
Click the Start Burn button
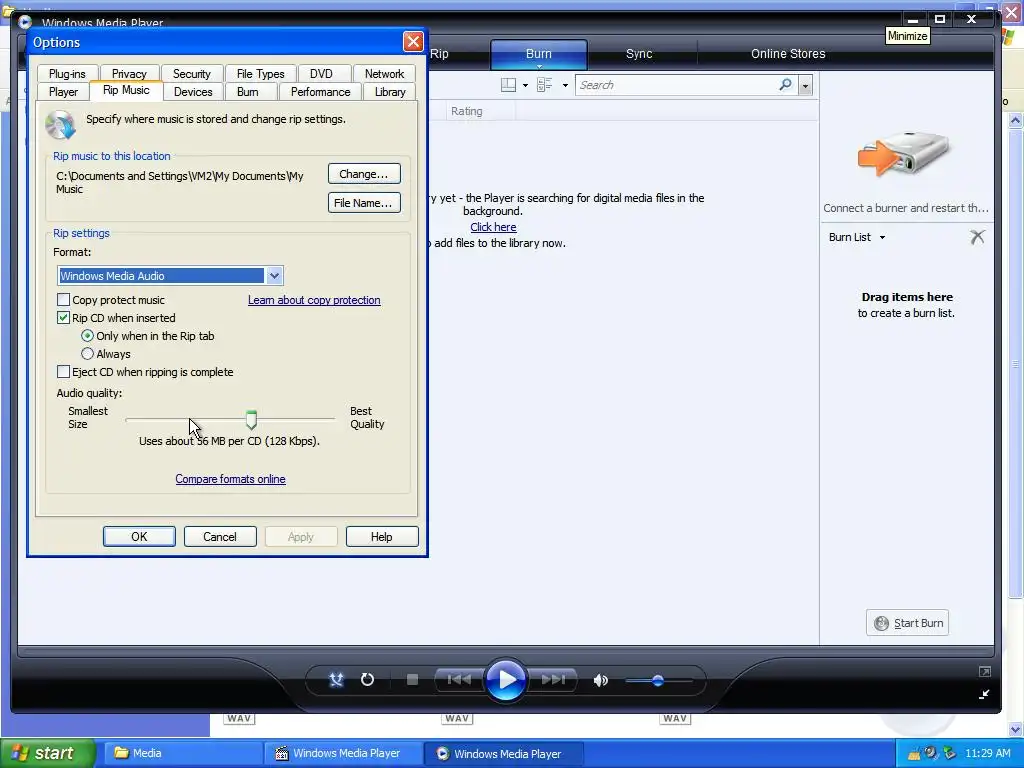pyautogui.click(x=907, y=623)
